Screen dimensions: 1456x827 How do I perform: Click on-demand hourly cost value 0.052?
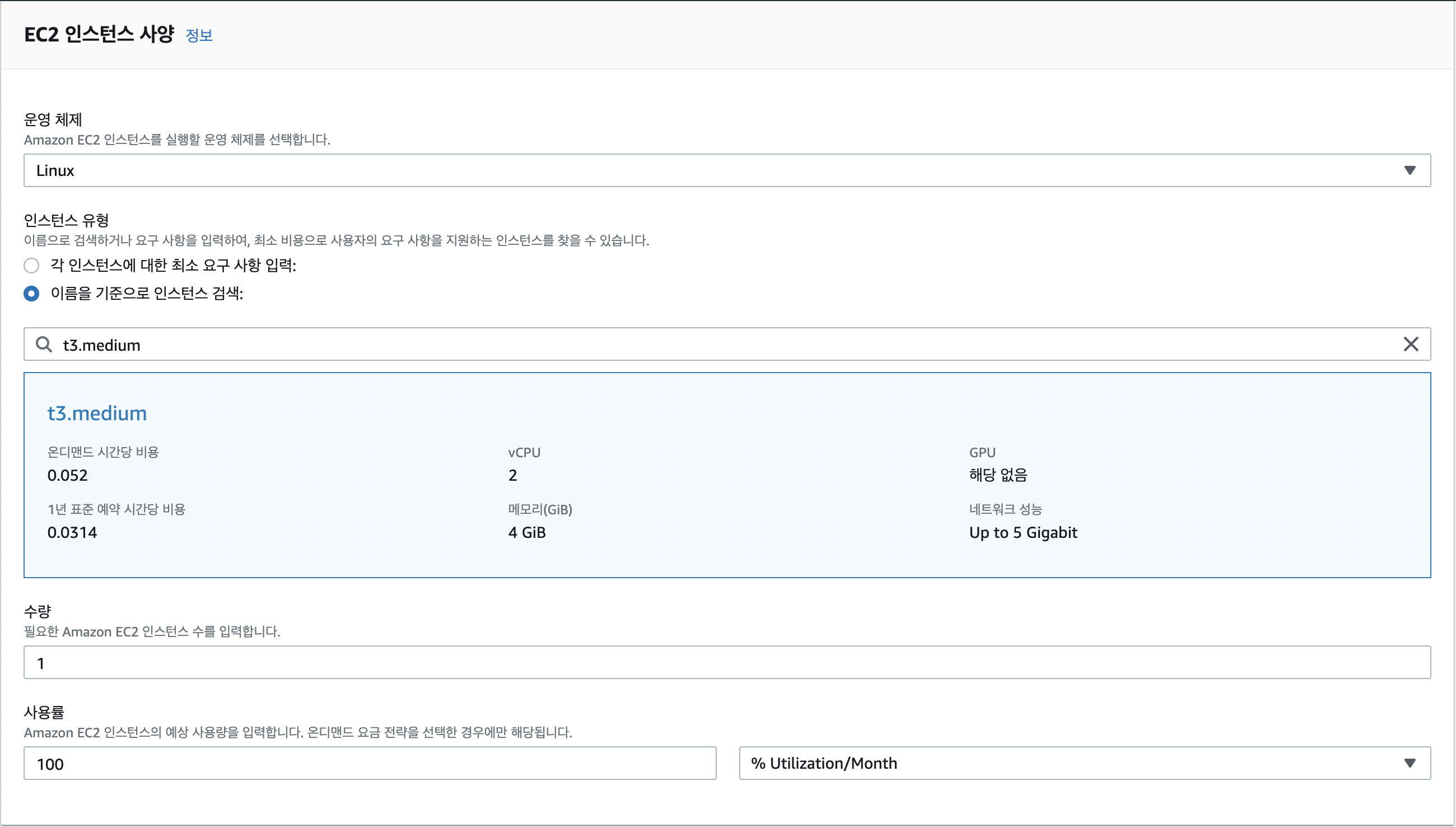[x=68, y=475]
